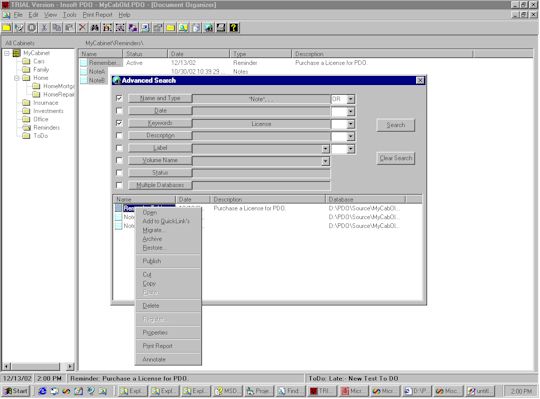Click the Name and Type button
The image size is (540, 399).
tap(160, 98)
